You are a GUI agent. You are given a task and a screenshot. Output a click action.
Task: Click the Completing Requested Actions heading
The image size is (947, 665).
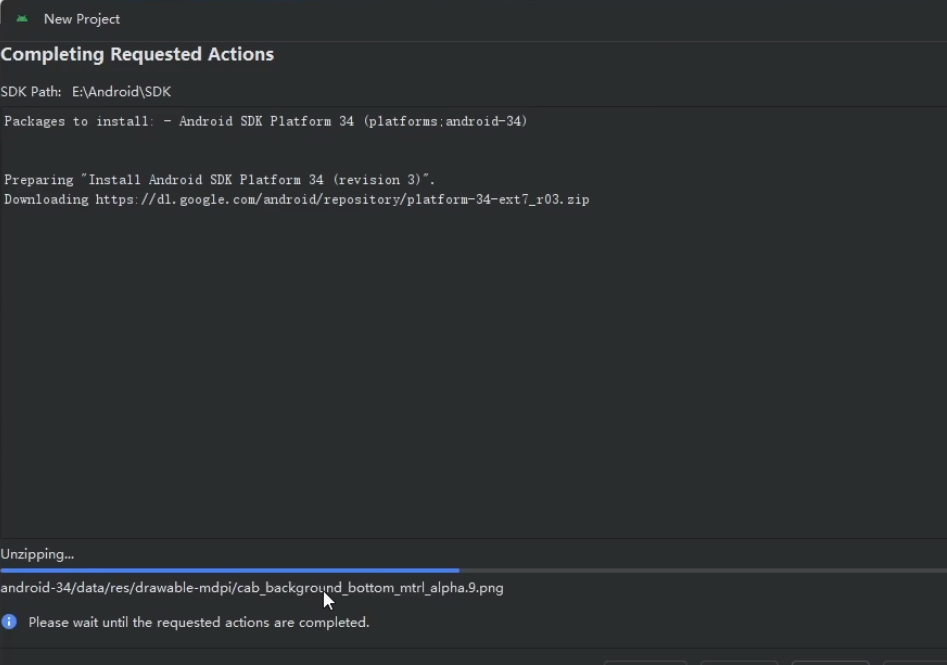pyautogui.click(x=137, y=54)
